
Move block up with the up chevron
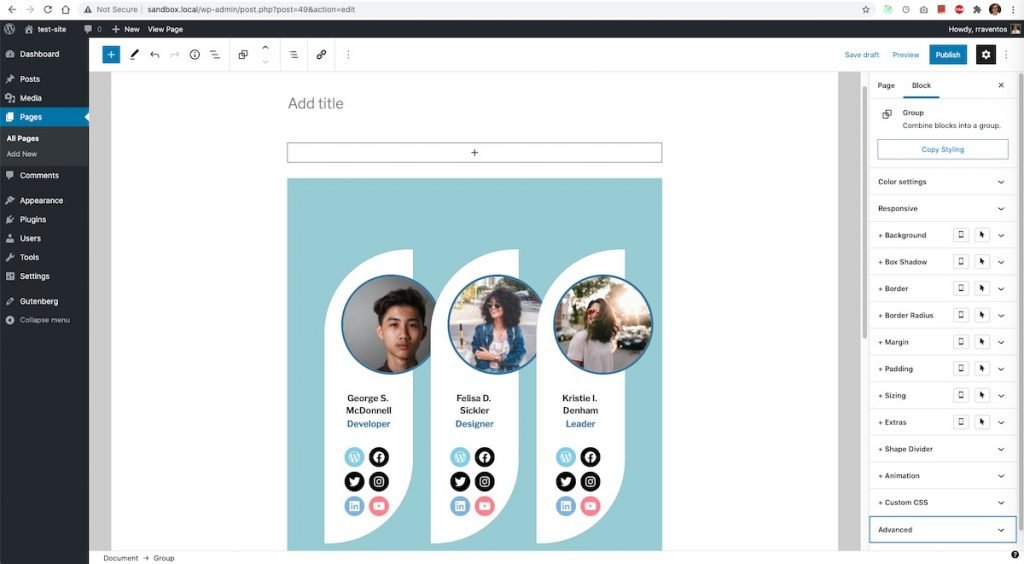pyautogui.click(x=265, y=48)
